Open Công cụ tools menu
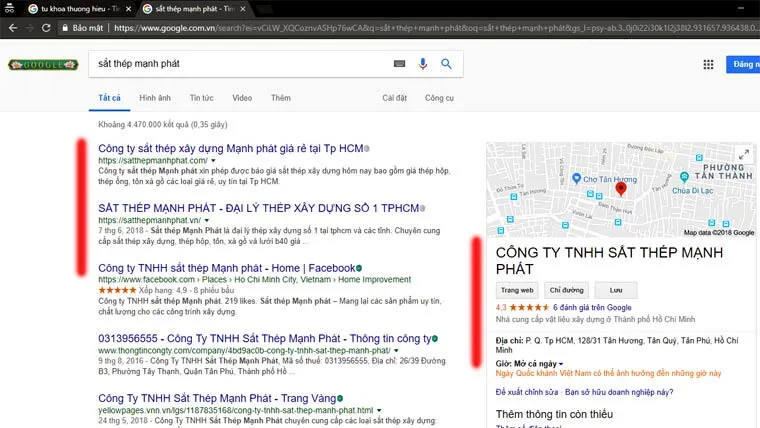The width and height of the screenshot is (760, 428). coord(440,98)
